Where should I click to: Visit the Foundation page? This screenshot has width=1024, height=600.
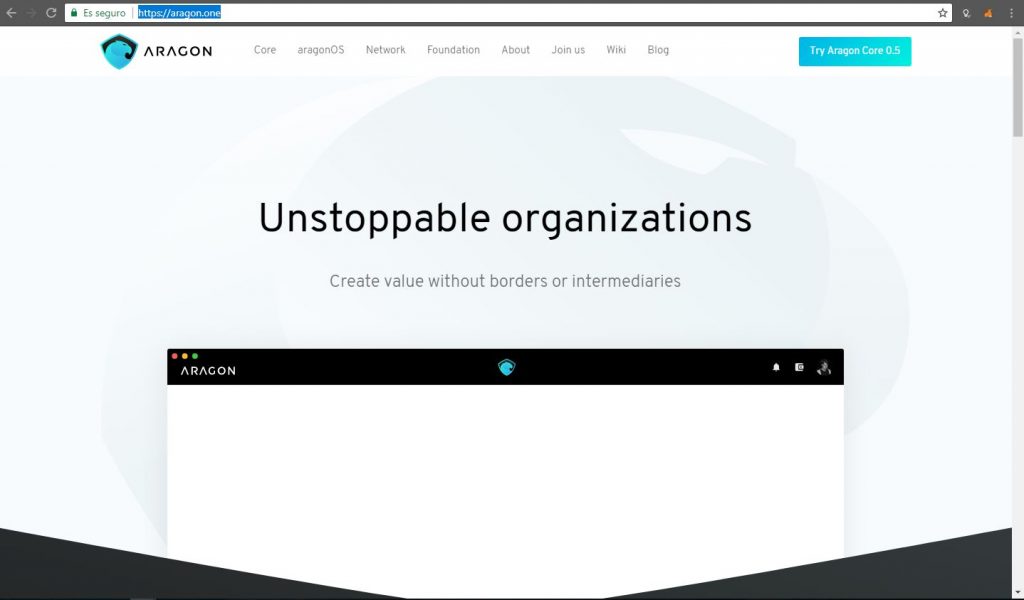coord(453,50)
